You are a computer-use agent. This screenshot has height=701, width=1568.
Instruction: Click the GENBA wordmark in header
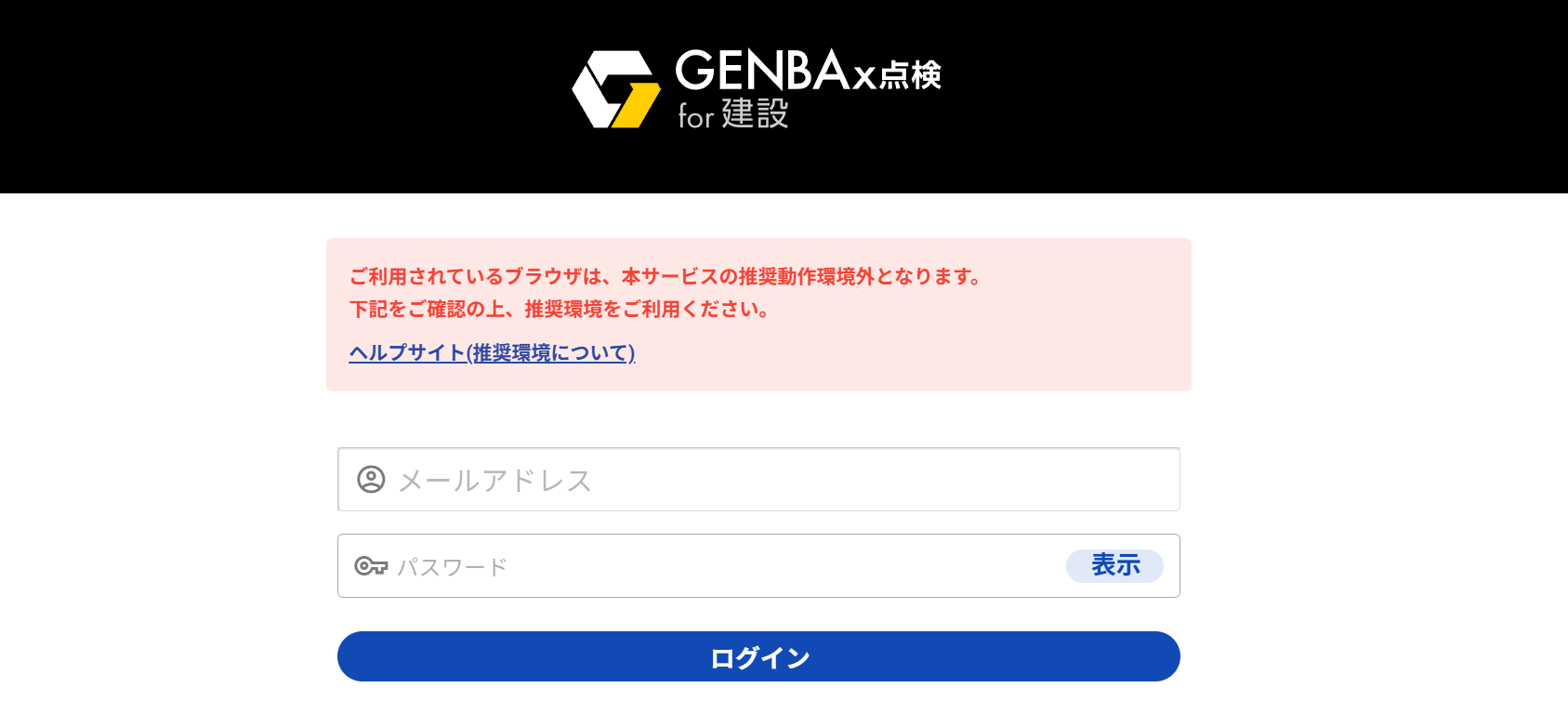(761, 71)
